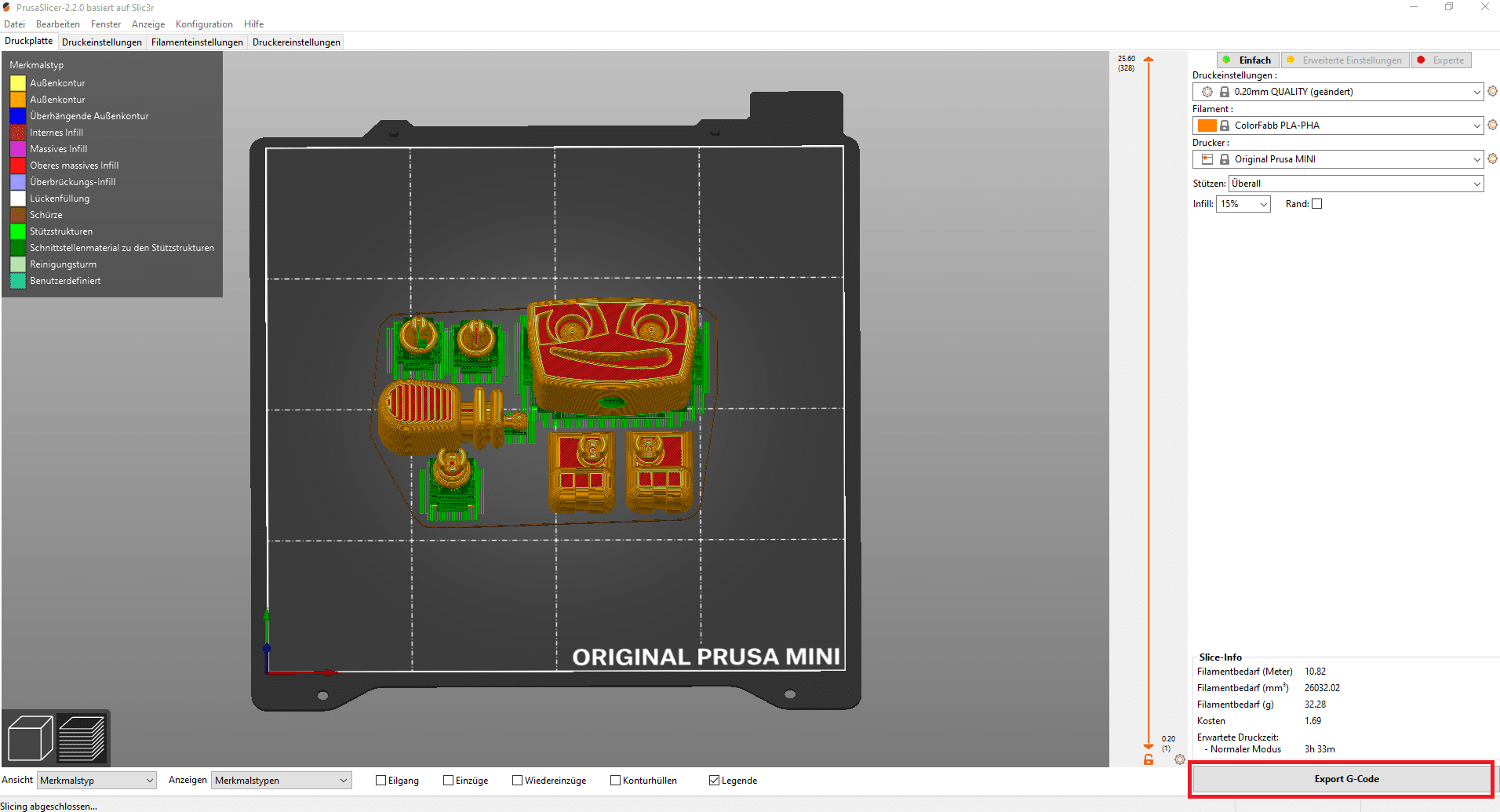Screen dimensions: 1500x812
Task: Click the 'Schürze' legend entry
Action: point(46,215)
